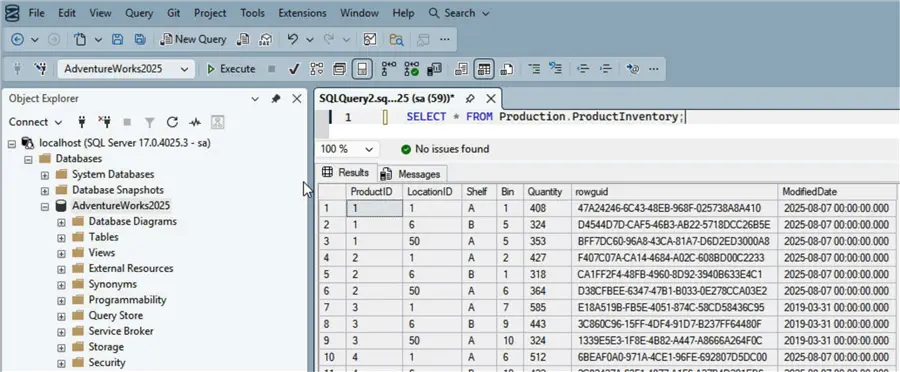The image size is (900, 372).
Task: Parse the query with the checkmark icon
Action: tap(294, 69)
